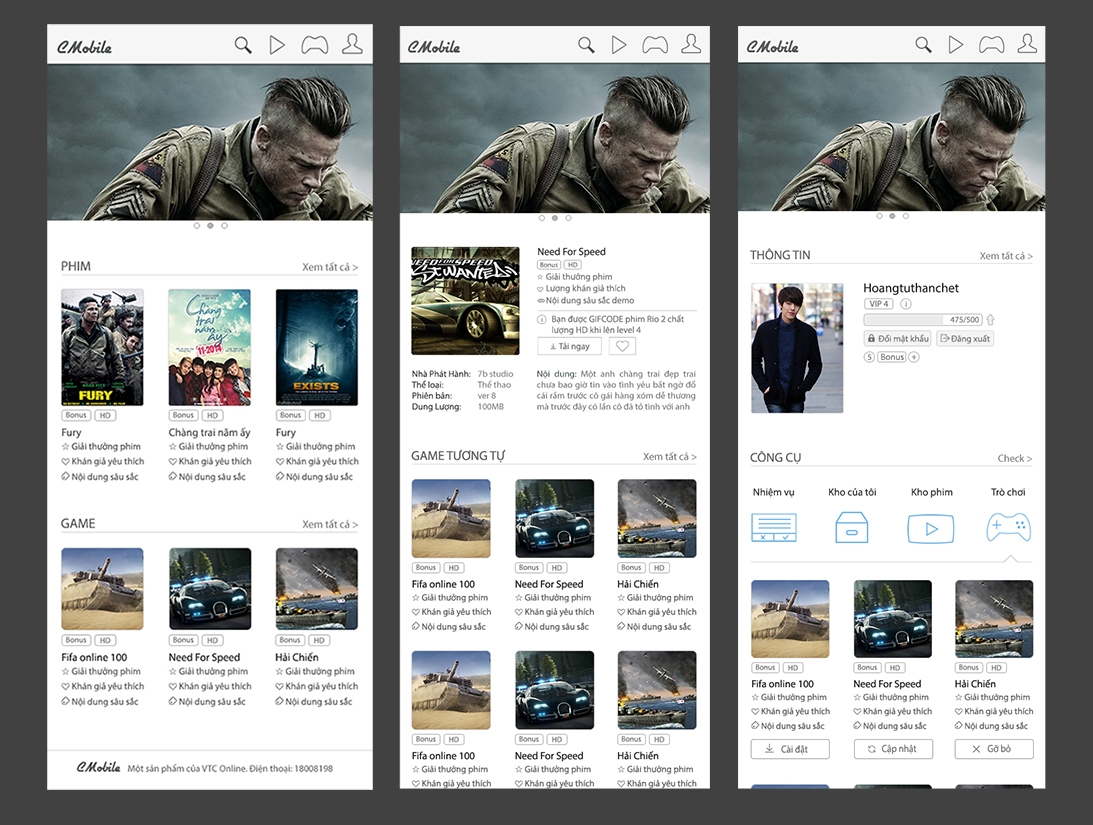The image size is (1093, 825).
Task: Click the Tải ngay download button
Action: click(x=570, y=346)
